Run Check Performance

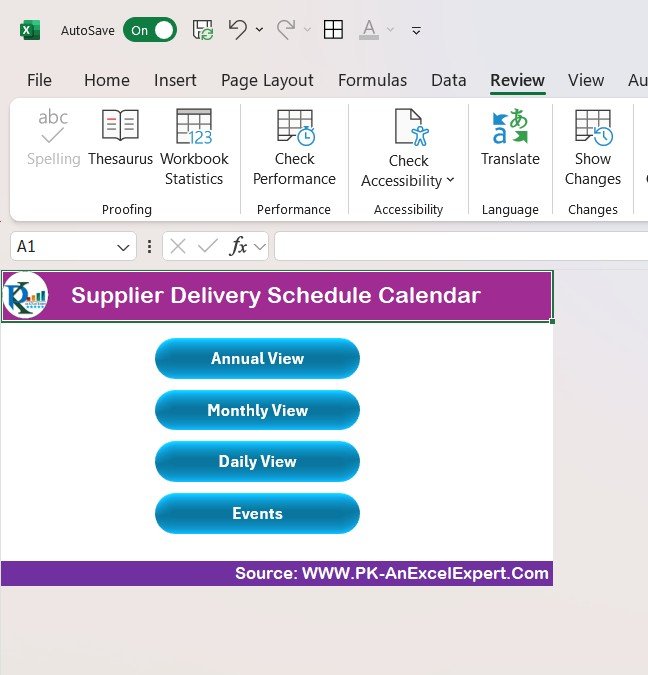pos(295,148)
